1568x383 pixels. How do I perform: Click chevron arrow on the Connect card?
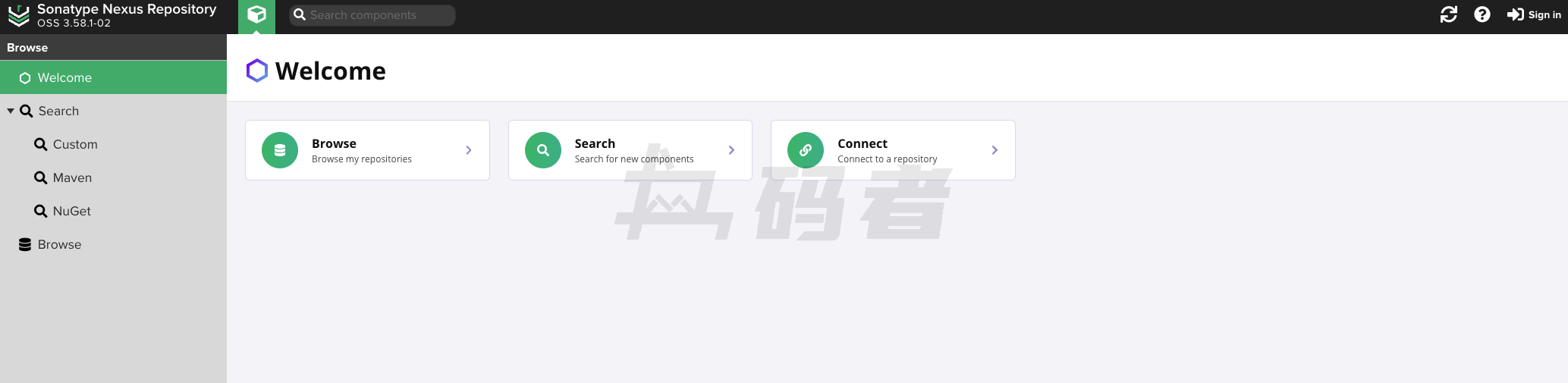point(995,150)
